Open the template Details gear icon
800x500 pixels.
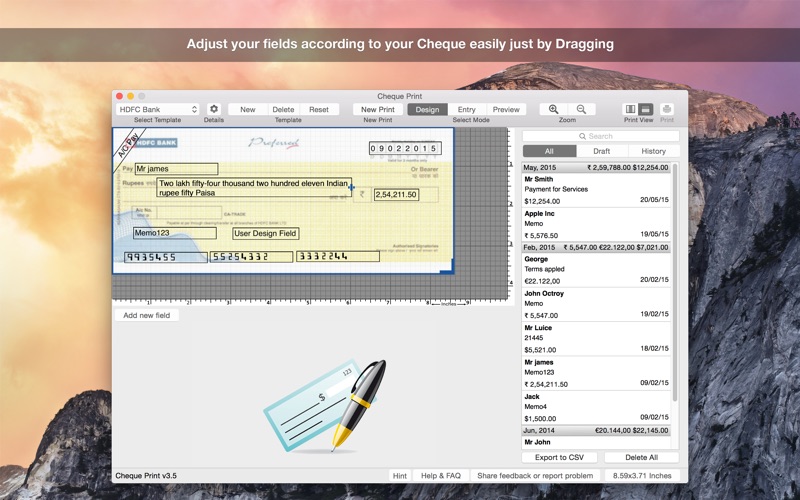(x=214, y=109)
